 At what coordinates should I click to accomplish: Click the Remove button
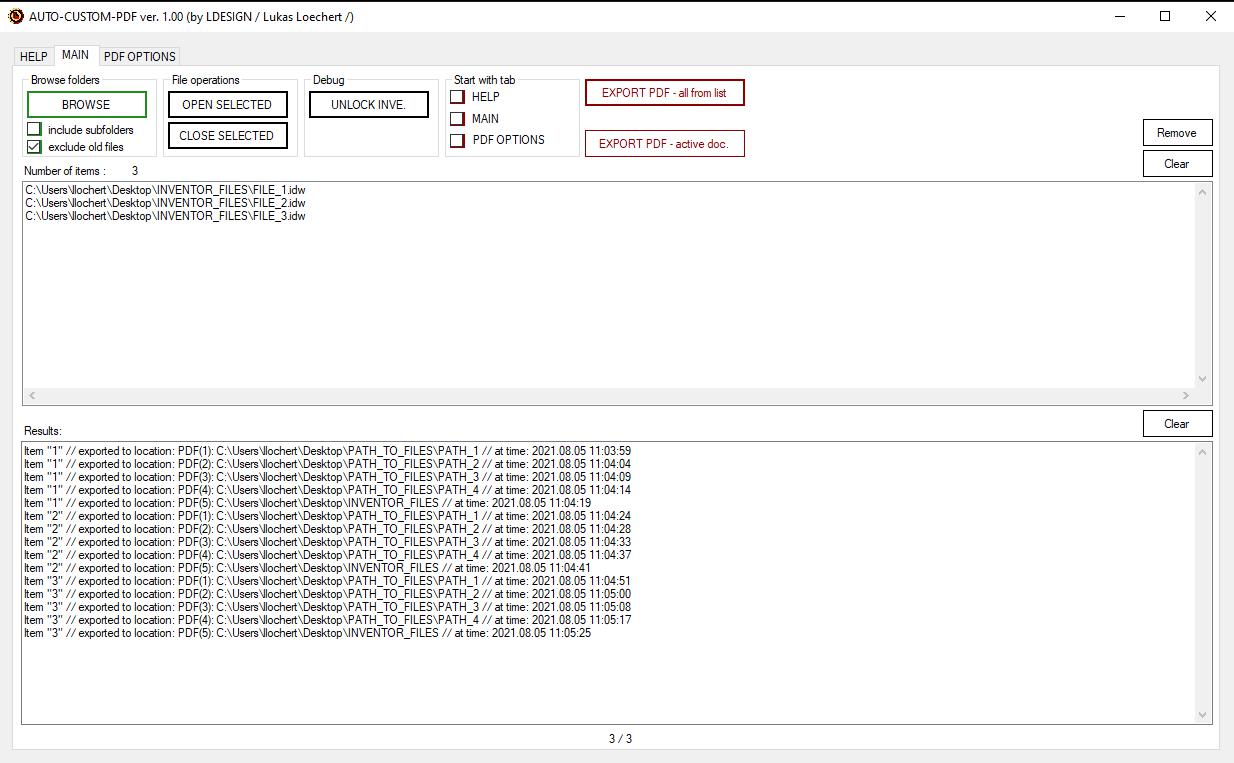pyautogui.click(x=1177, y=132)
